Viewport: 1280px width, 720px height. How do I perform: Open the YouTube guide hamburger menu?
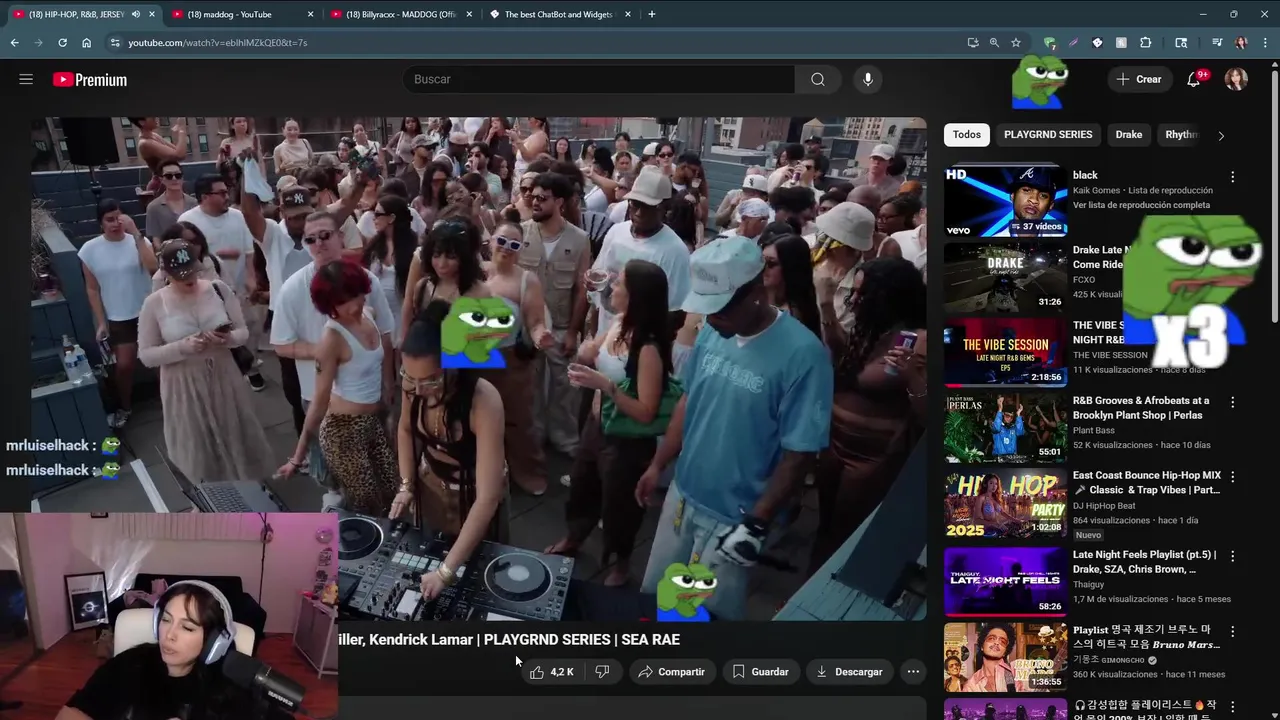point(26,79)
